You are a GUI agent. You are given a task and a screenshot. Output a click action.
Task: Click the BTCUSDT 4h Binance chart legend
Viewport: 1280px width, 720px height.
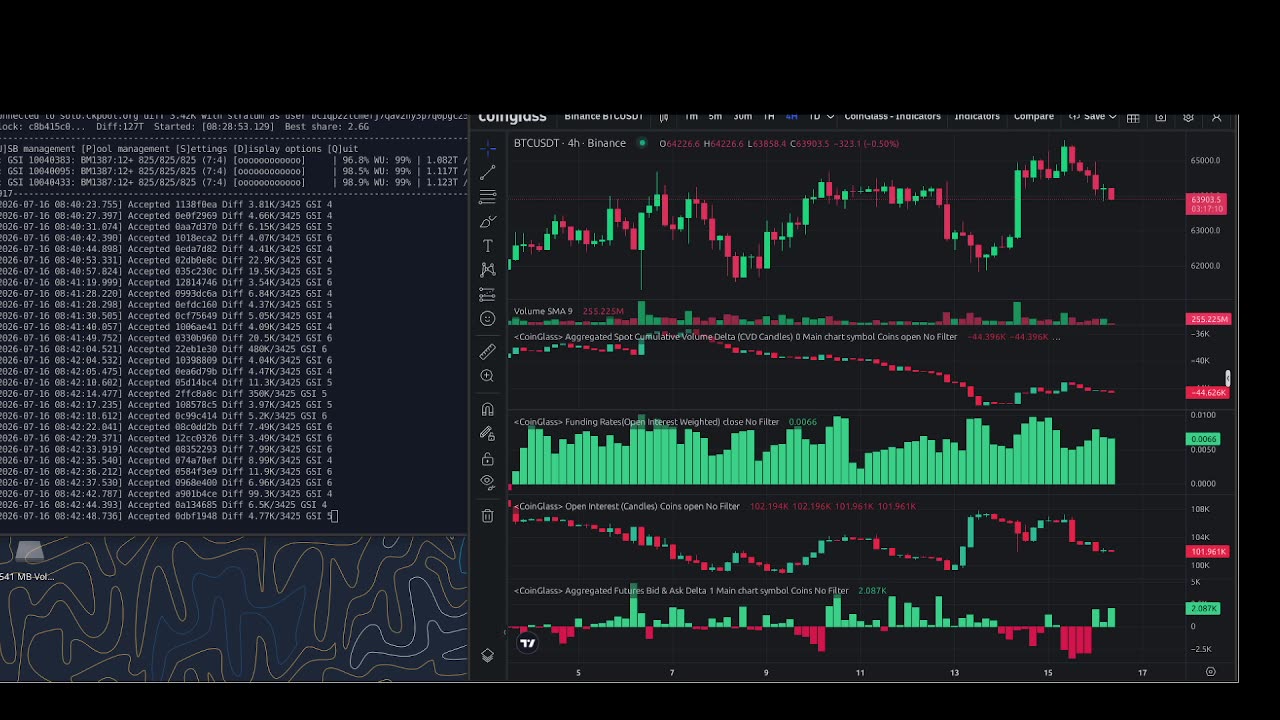pyautogui.click(x=570, y=143)
